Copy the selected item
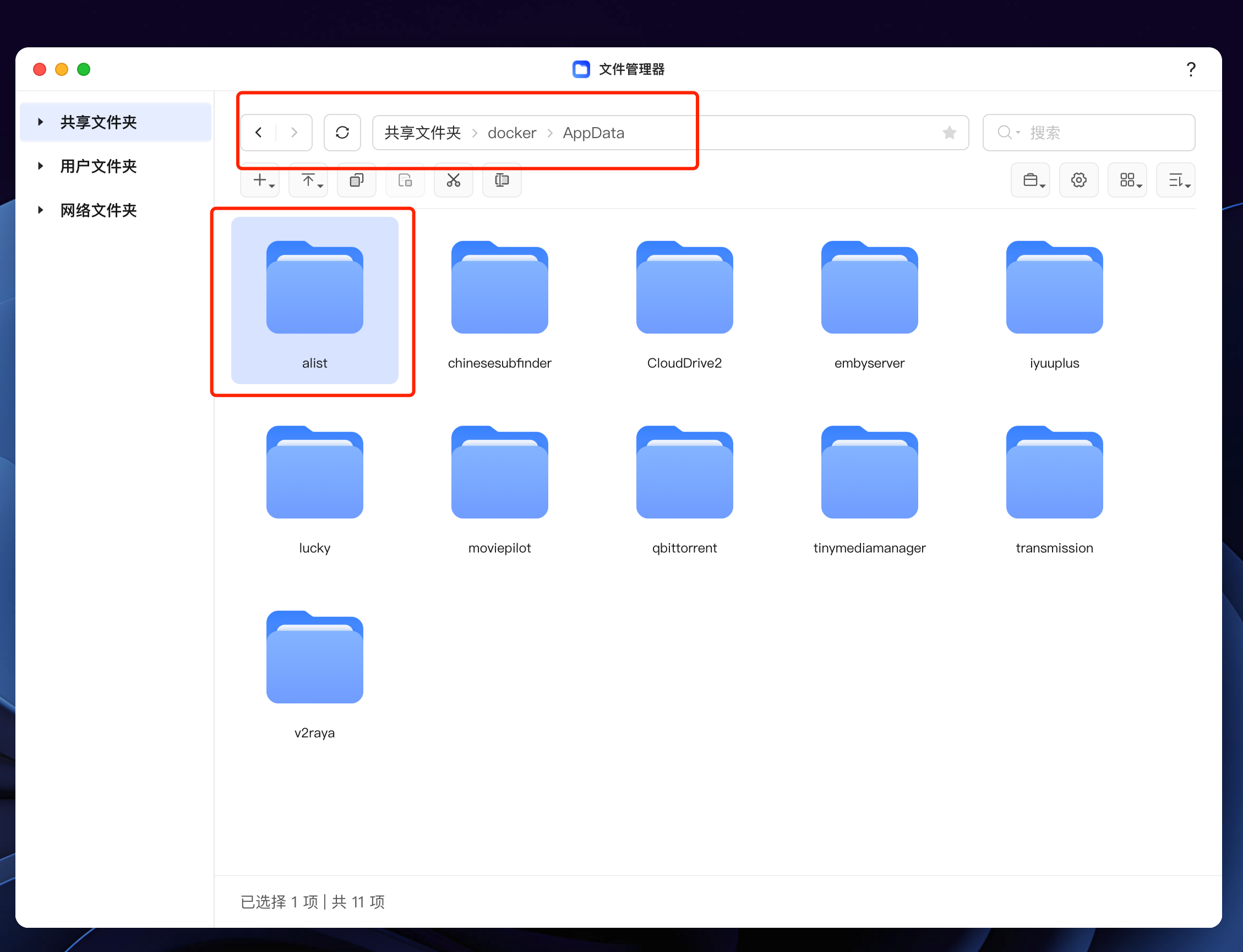Image resolution: width=1243 pixels, height=952 pixels. [357, 180]
